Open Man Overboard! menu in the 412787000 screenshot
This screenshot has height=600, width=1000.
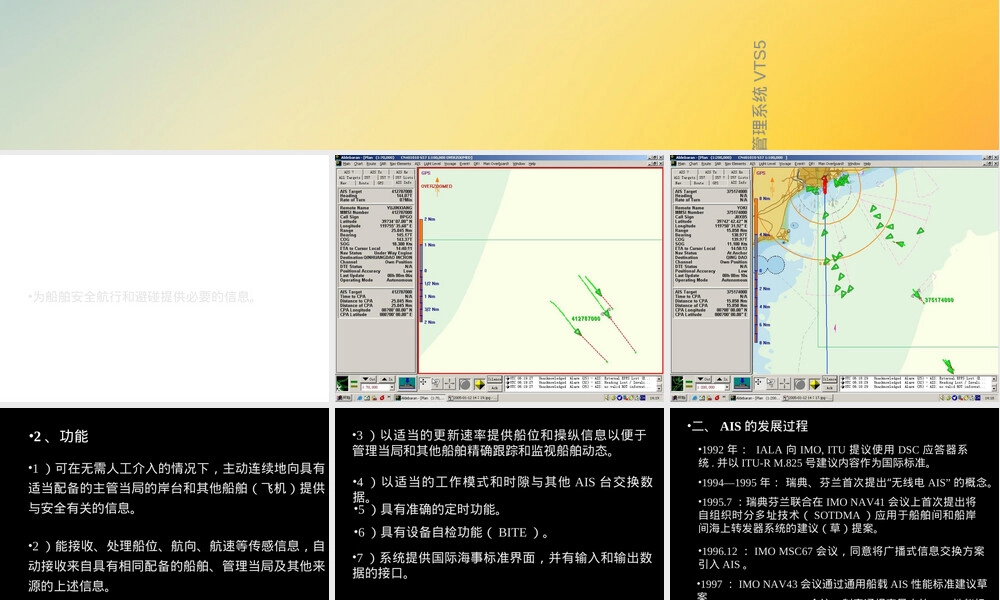tap(496, 164)
